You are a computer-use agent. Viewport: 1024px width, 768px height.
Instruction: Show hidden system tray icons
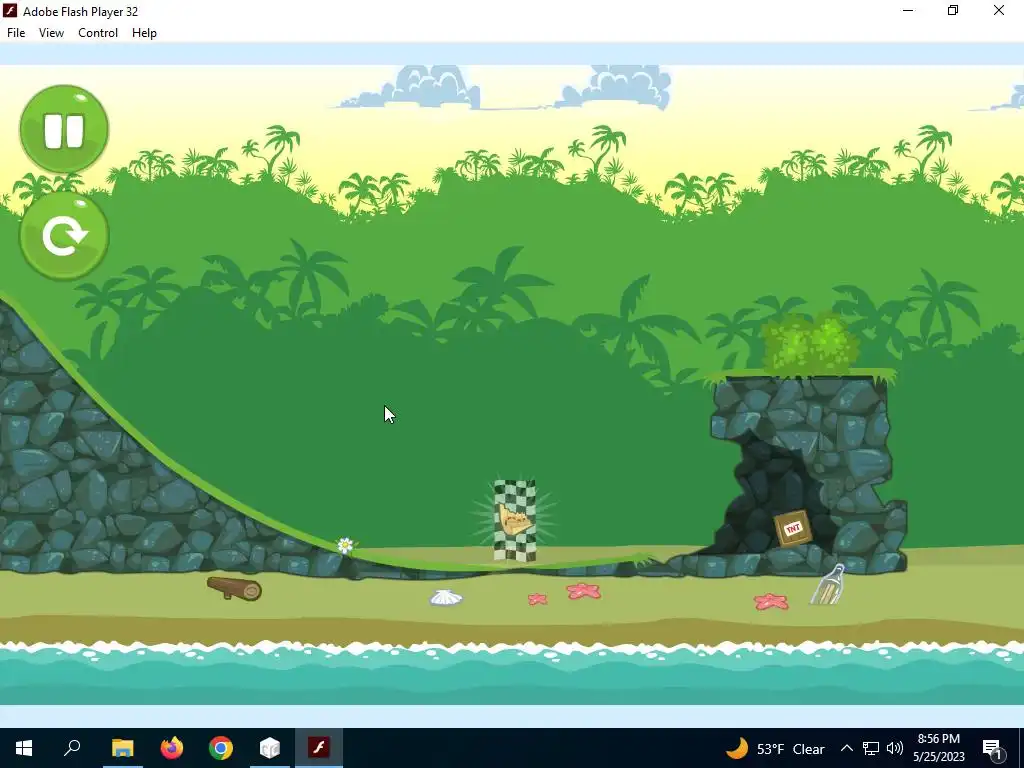tap(846, 748)
